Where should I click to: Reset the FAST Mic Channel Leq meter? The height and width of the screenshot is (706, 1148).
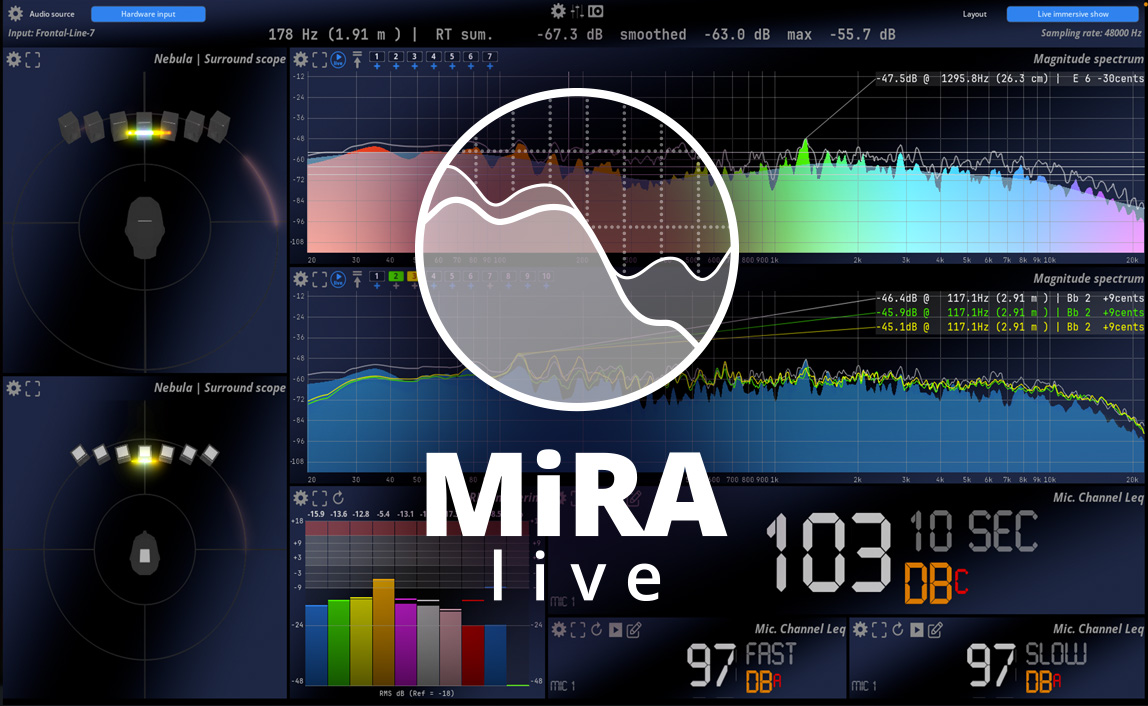[596, 630]
